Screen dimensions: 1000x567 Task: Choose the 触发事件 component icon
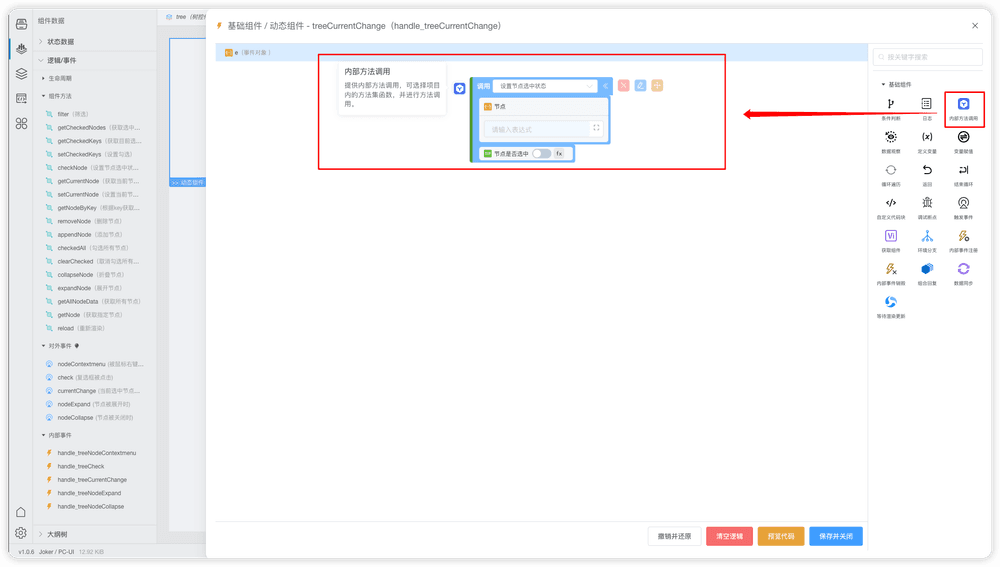point(963,203)
